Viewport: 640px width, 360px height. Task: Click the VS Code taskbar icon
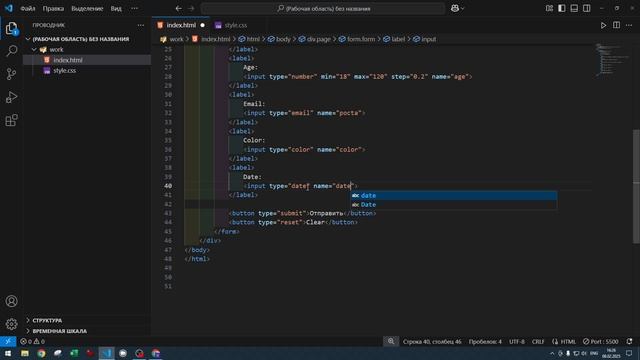107,353
